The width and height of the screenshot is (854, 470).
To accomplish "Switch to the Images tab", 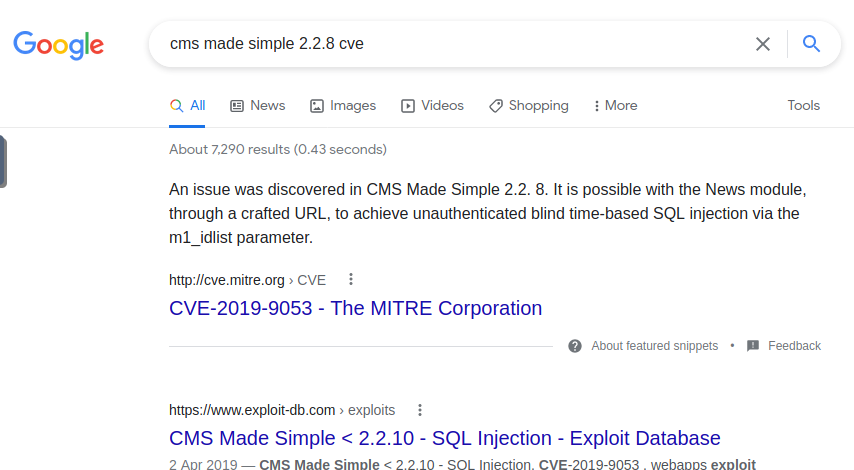I will [343, 106].
